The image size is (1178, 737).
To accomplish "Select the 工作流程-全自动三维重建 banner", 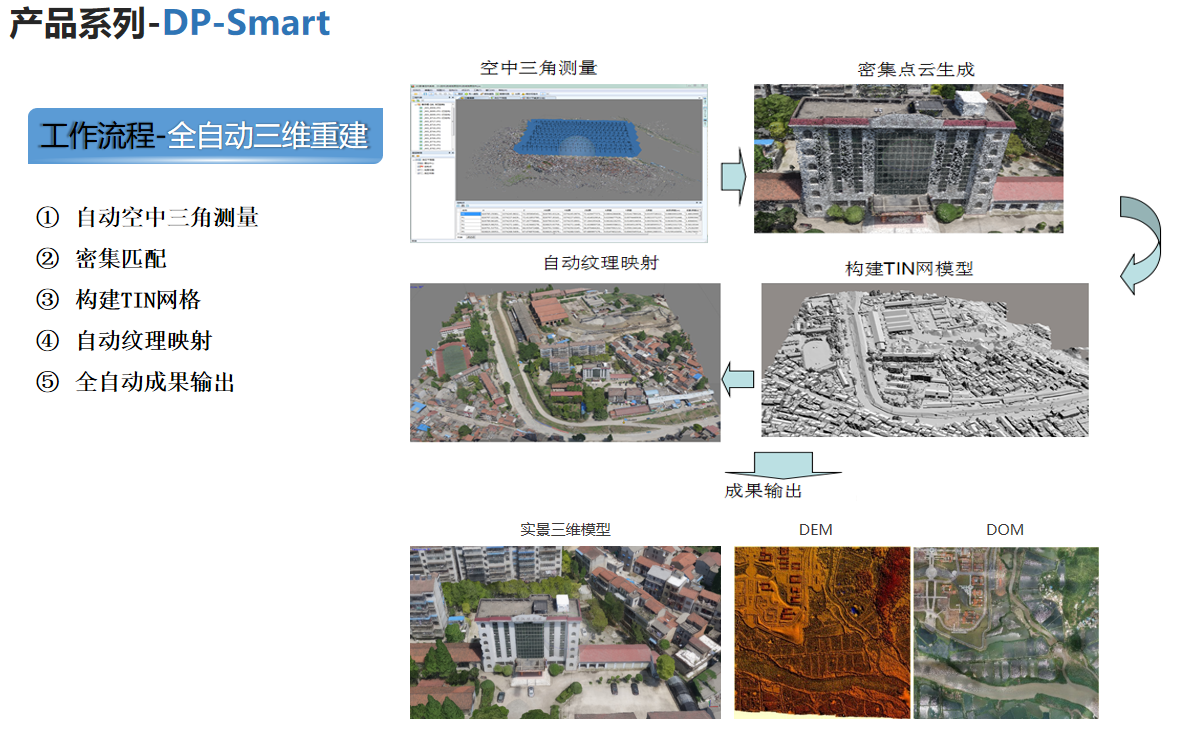I will coord(205,135).
